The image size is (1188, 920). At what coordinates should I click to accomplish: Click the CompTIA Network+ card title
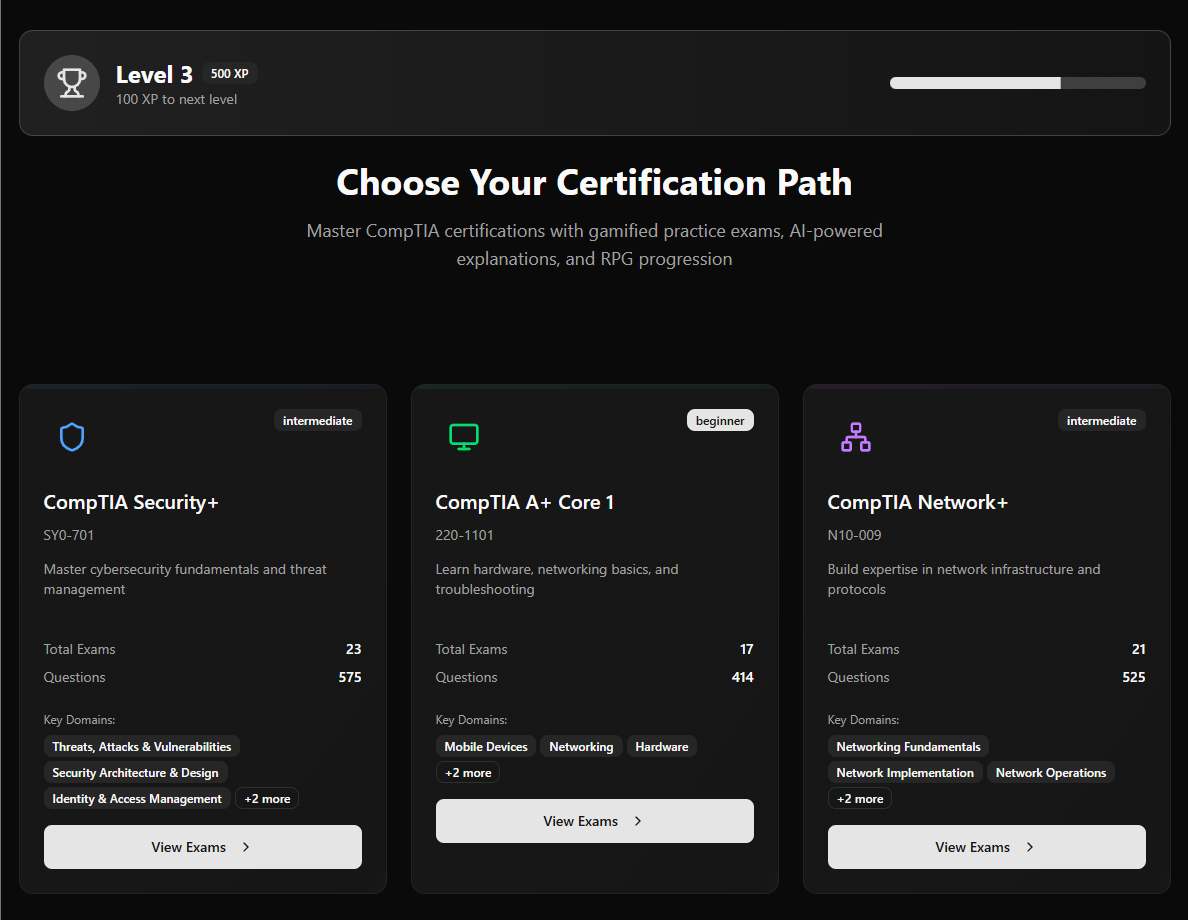(x=918, y=503)
